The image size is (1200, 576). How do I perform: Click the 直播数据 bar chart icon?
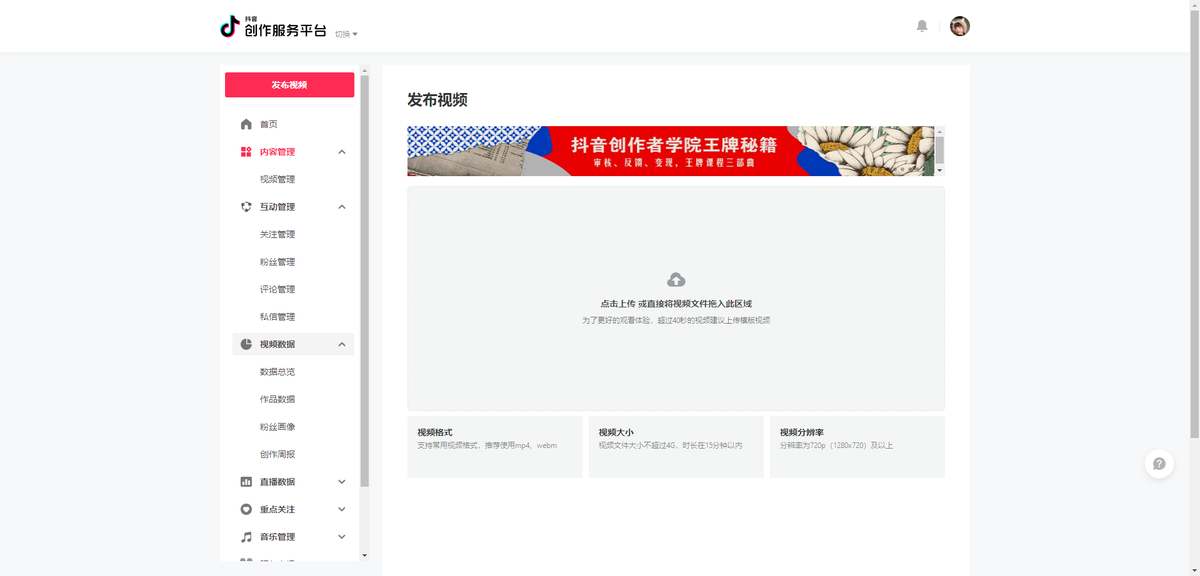pyautogui.click(x=246, y=482)
